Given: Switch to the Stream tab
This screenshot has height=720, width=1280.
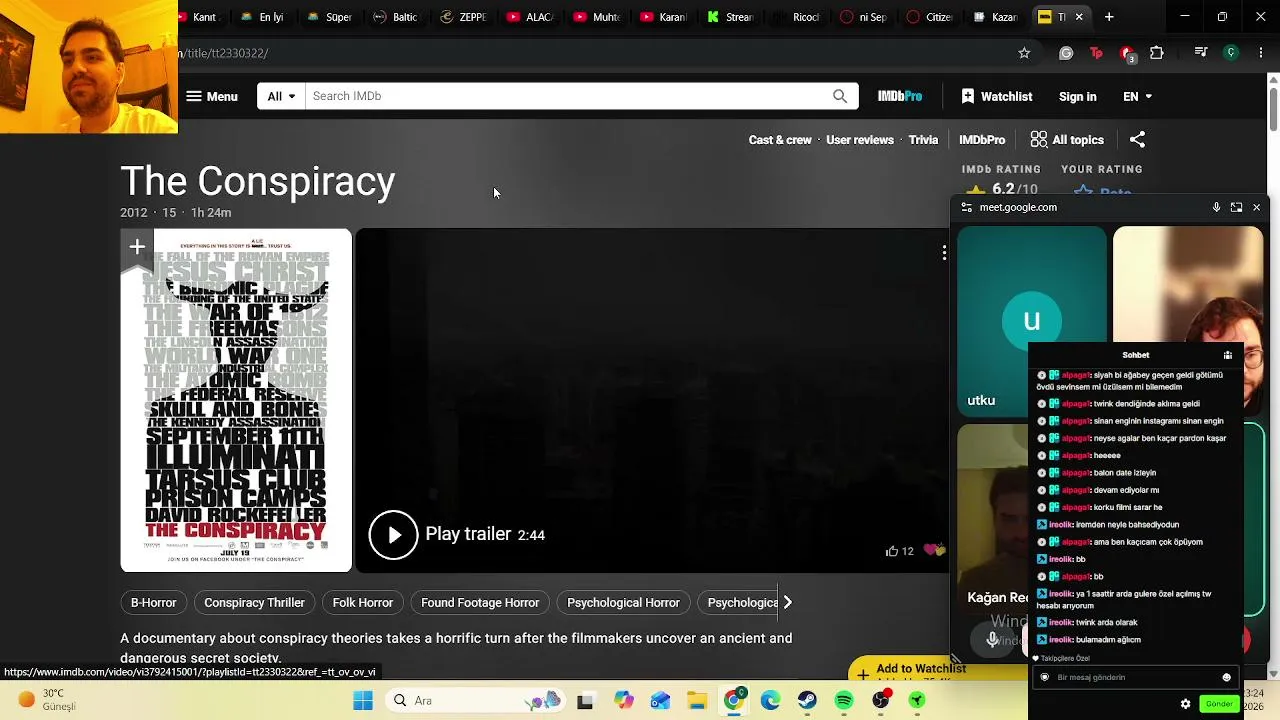Looking at the screenshot, I should 730,17.
